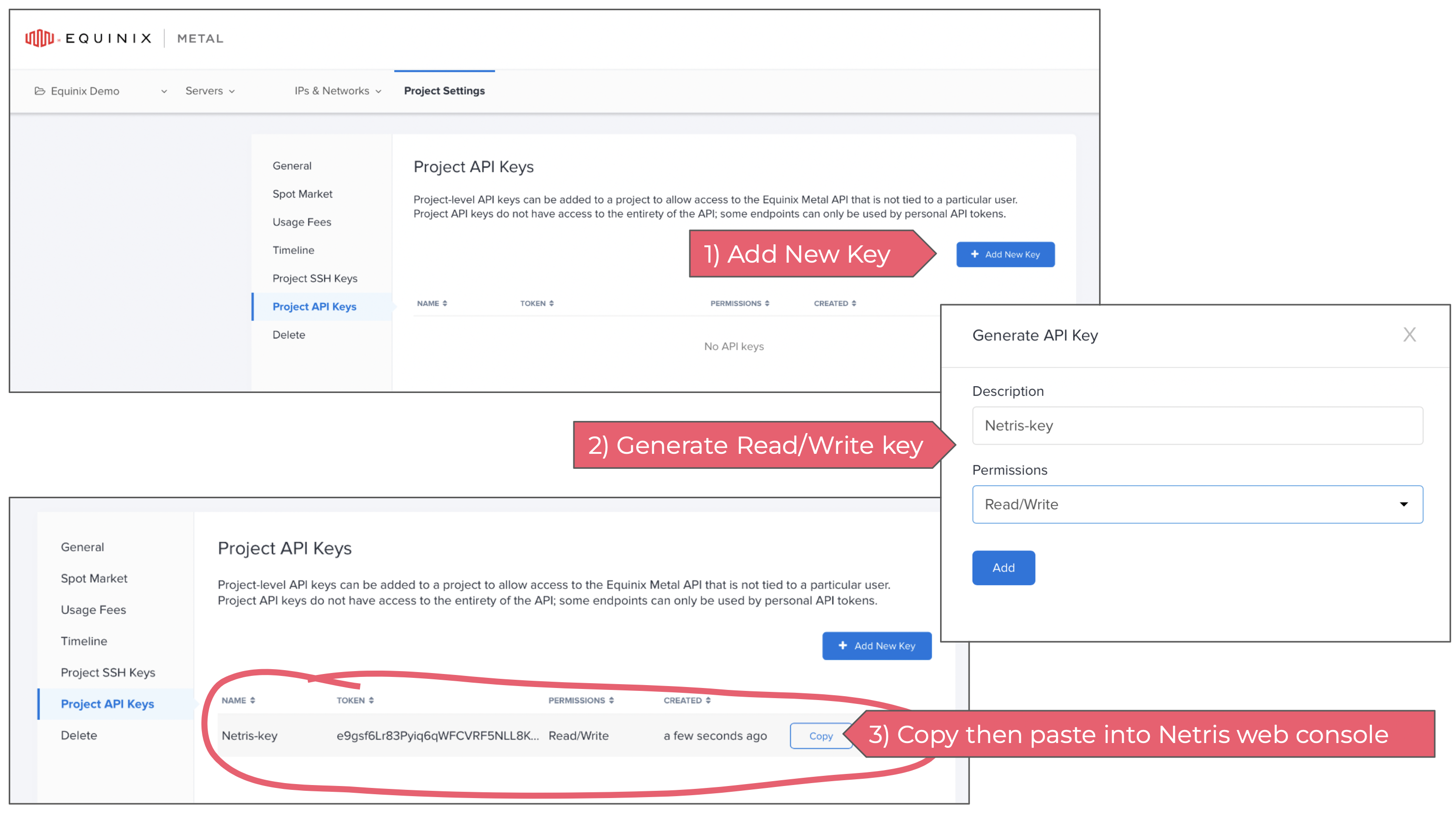This screenshot has width=1456, height=814.
Task: Click the Netris-key name cell
Action: pos(249,735)
